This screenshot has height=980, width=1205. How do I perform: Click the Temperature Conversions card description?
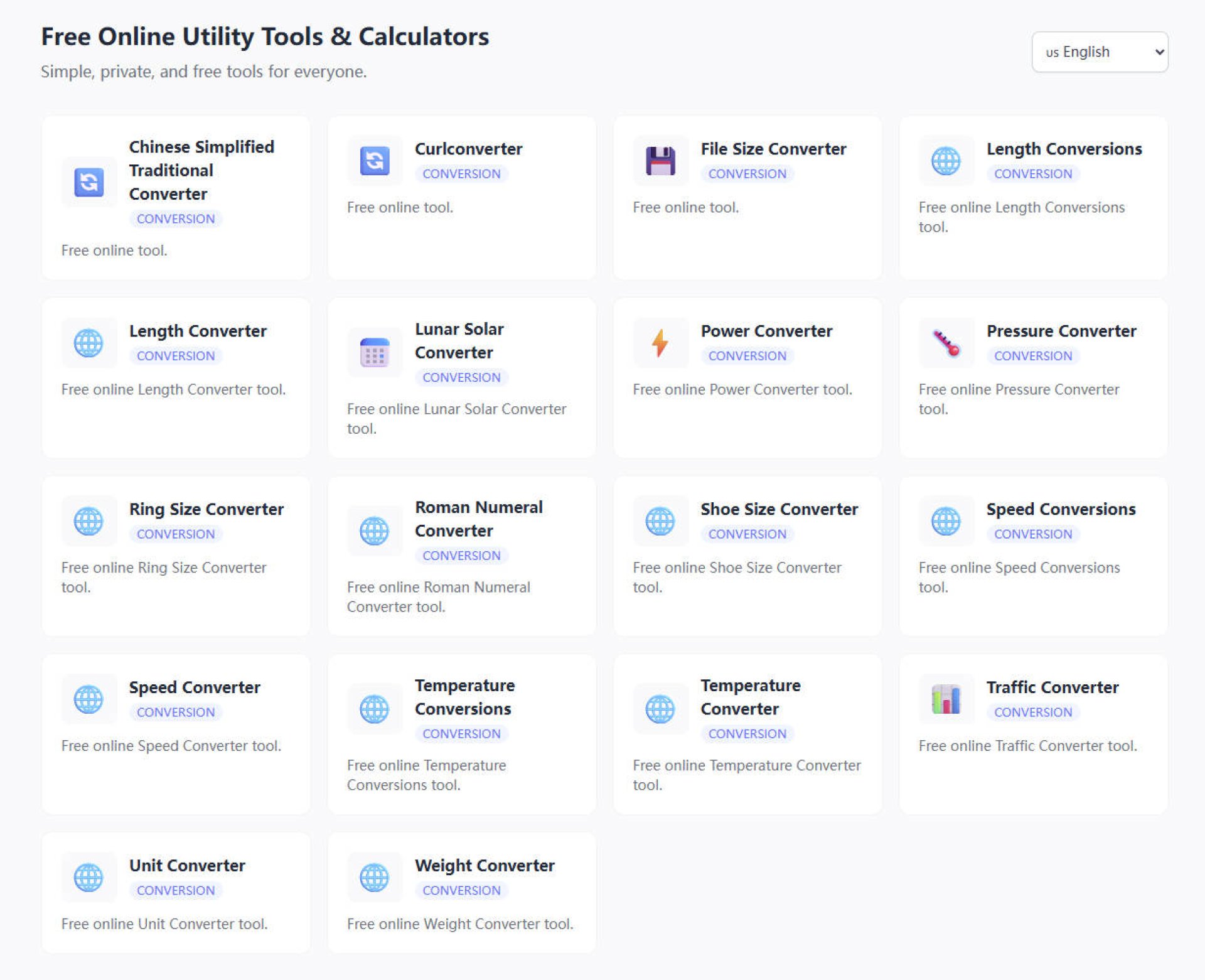tap(426, 775)
